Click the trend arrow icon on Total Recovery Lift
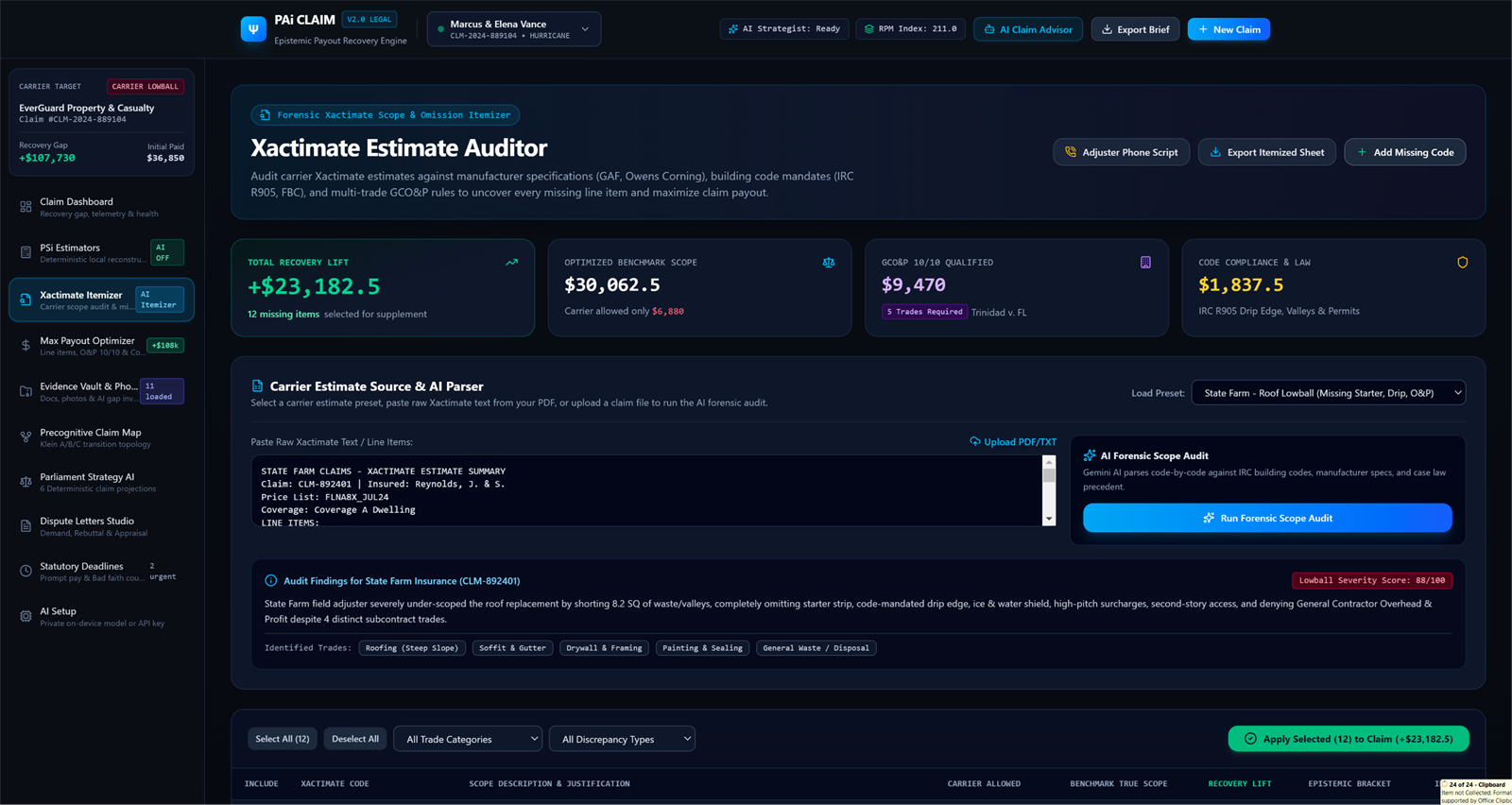 512,263
